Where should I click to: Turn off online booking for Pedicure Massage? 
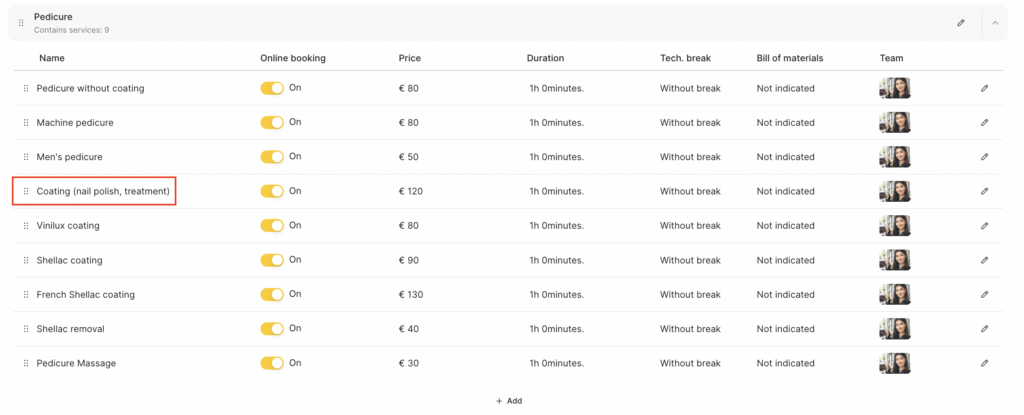pyautogui.click(x=272, y=363)
